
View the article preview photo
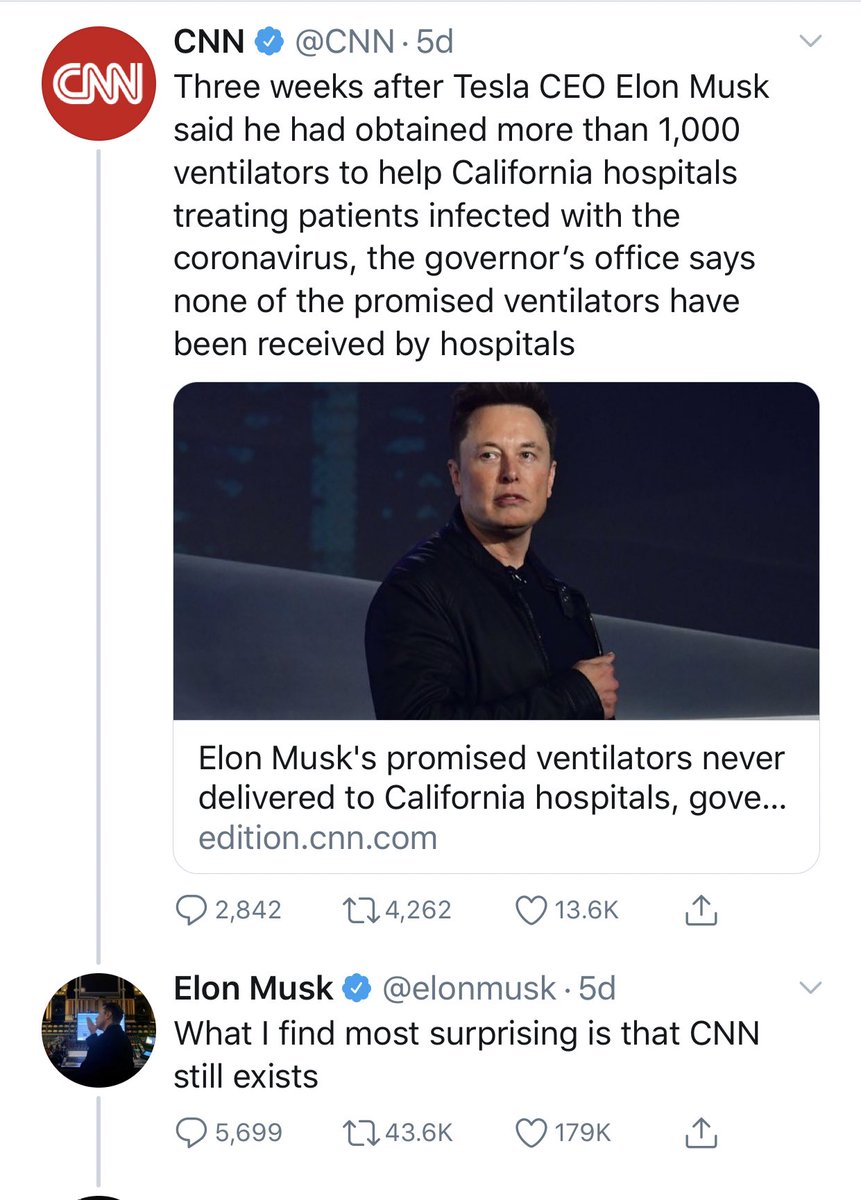click(x=496, y=551)
